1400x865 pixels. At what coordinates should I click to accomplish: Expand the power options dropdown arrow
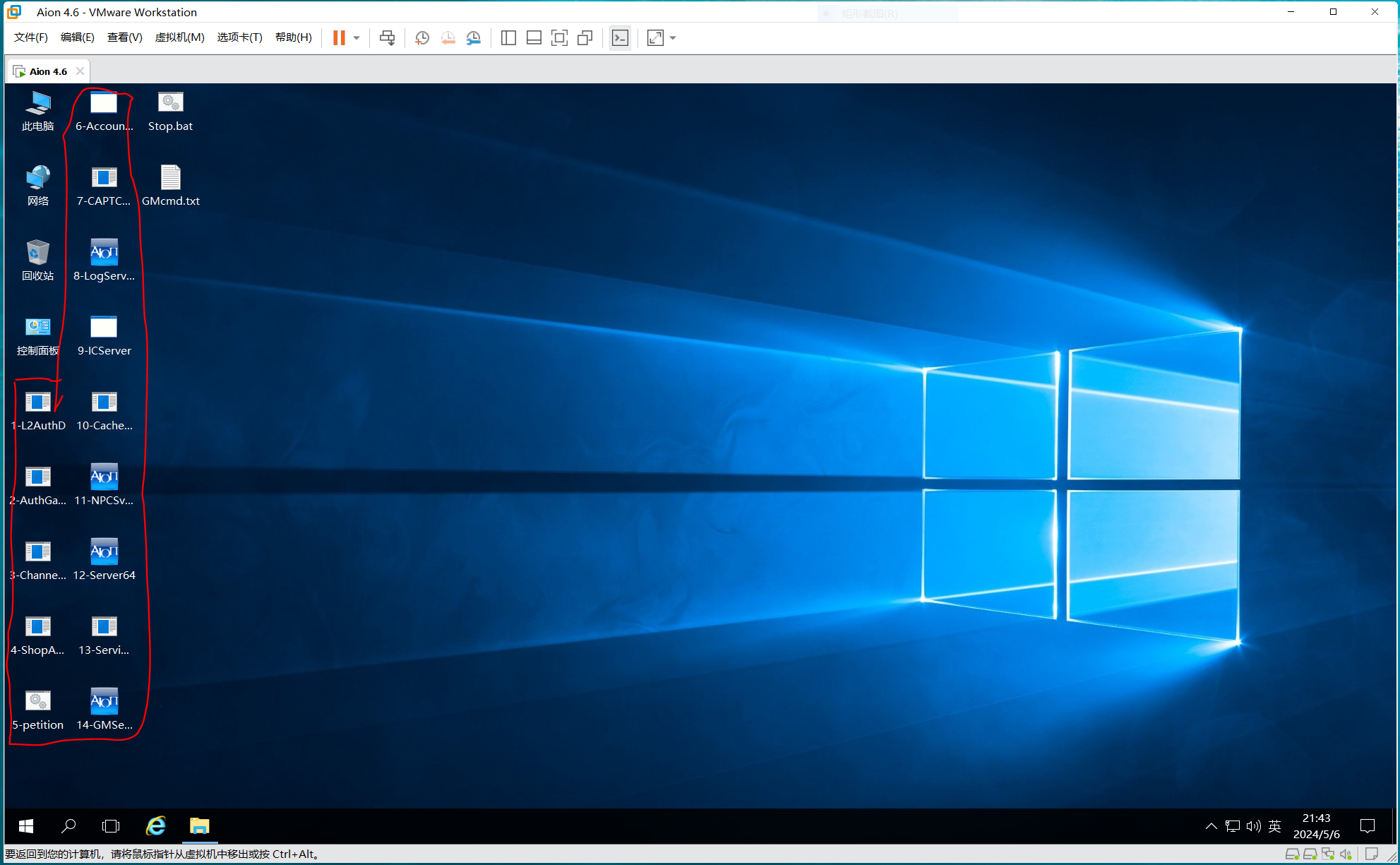(357, 38)
